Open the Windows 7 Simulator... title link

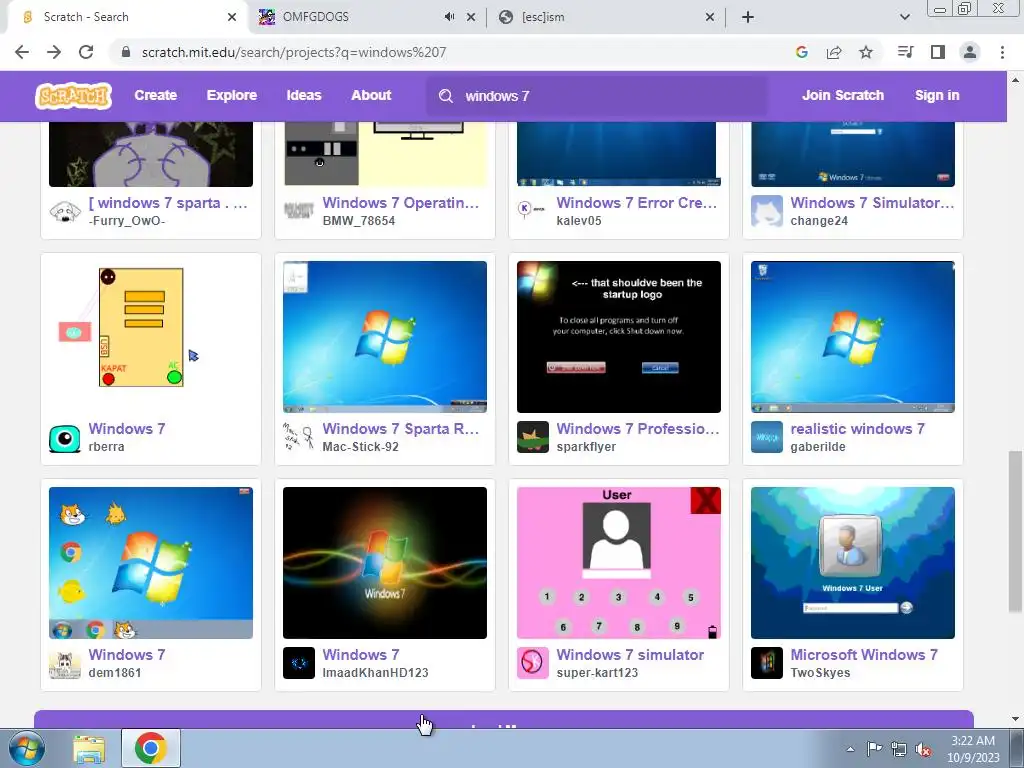click(872, 203)
